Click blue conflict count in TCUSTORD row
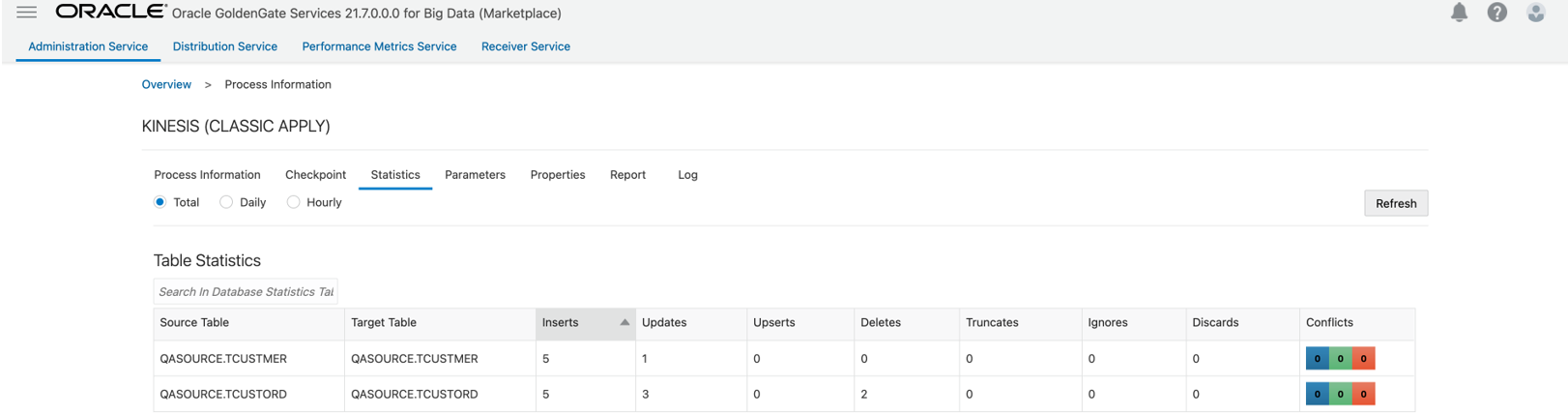The height and width of the screenshot is (414, 1568). 1317,394
